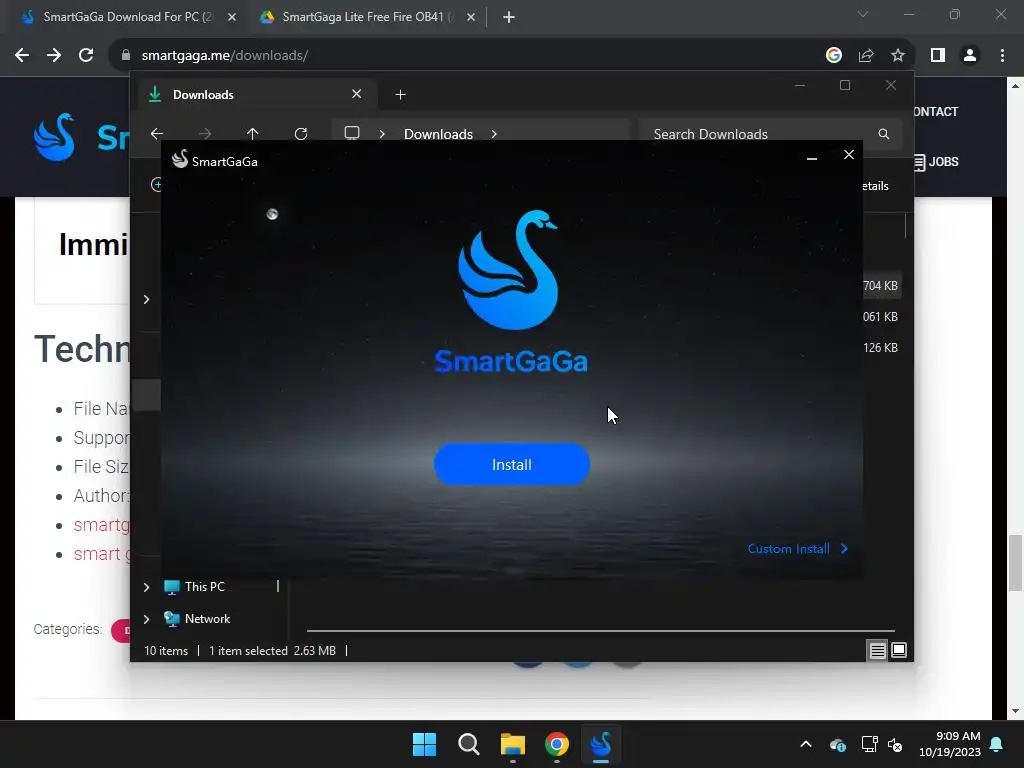Screen dimensions: 1024x768
Task: Go forward in Chrome
Action: 54,56
